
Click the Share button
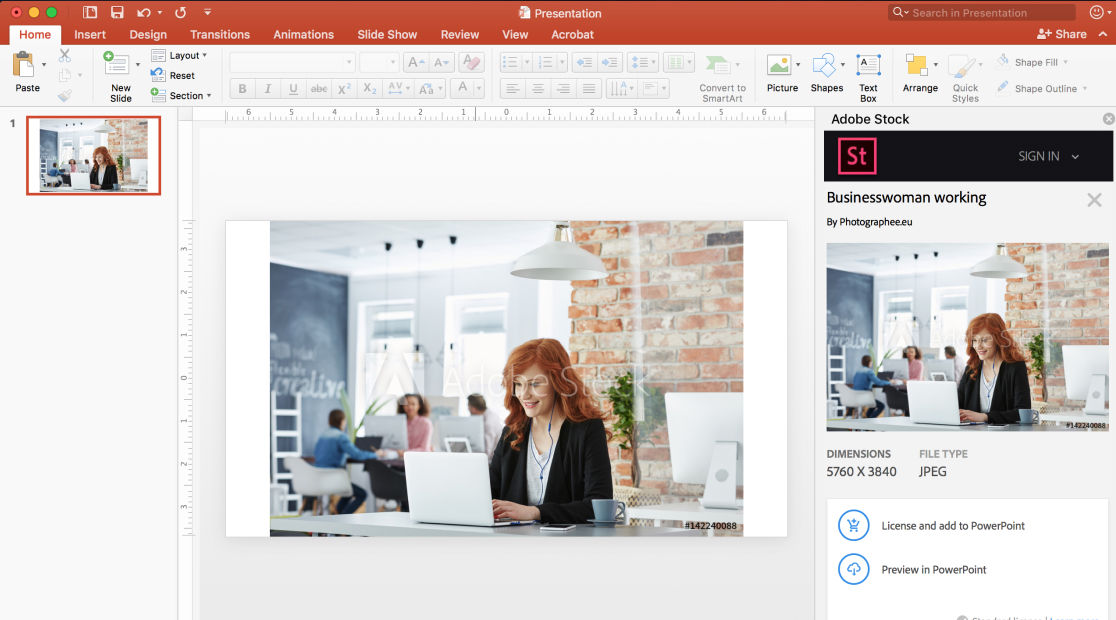point(1061,34)
